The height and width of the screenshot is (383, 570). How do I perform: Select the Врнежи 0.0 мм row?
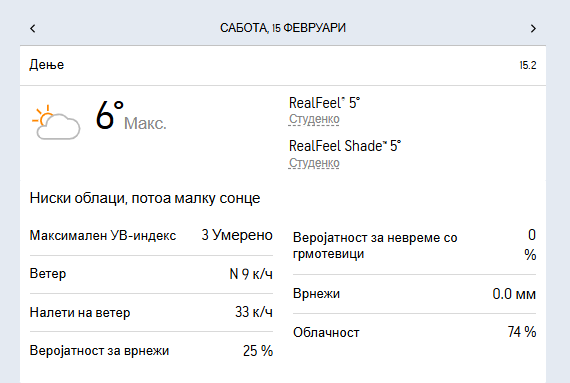pos(414,294)
